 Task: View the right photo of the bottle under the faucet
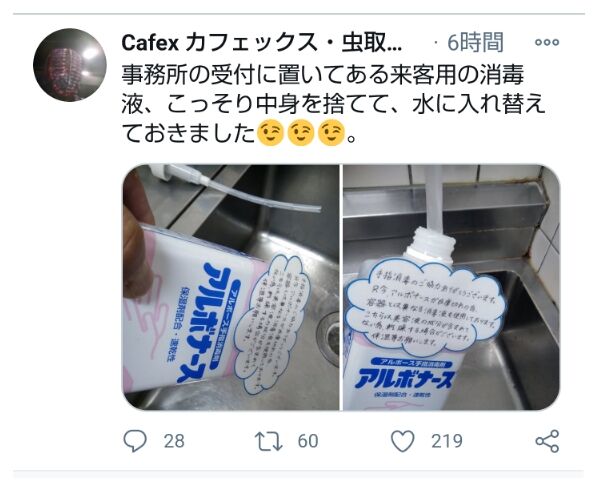452,287
